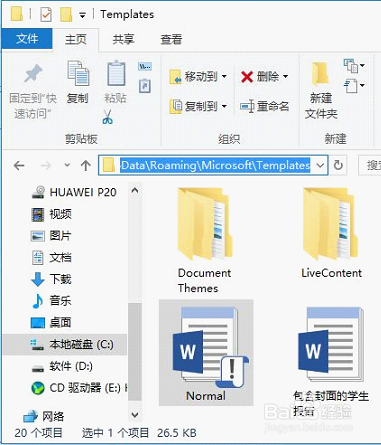Switch to the Home (主页) tab
381x445 pixels.
coord(76,39)
